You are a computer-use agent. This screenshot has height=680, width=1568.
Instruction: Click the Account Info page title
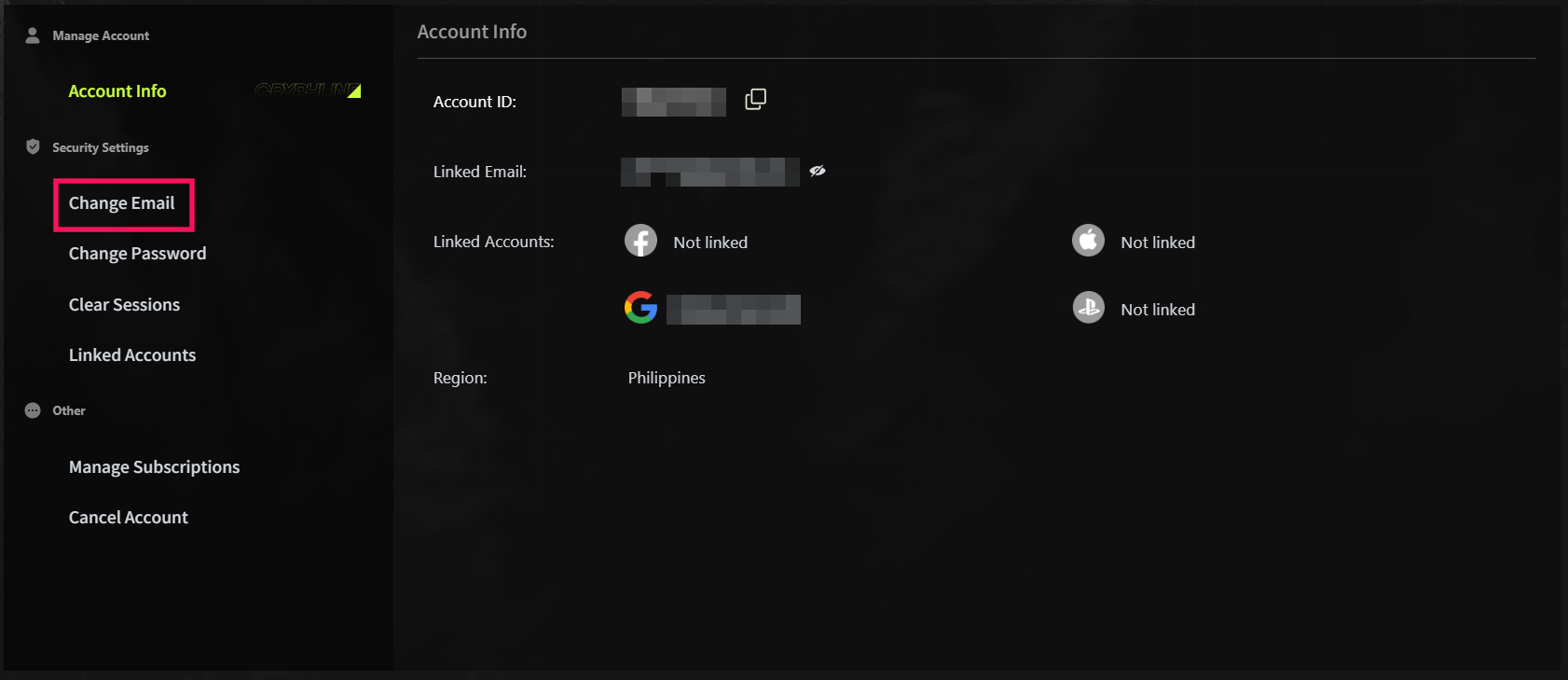tap(472, 32)
